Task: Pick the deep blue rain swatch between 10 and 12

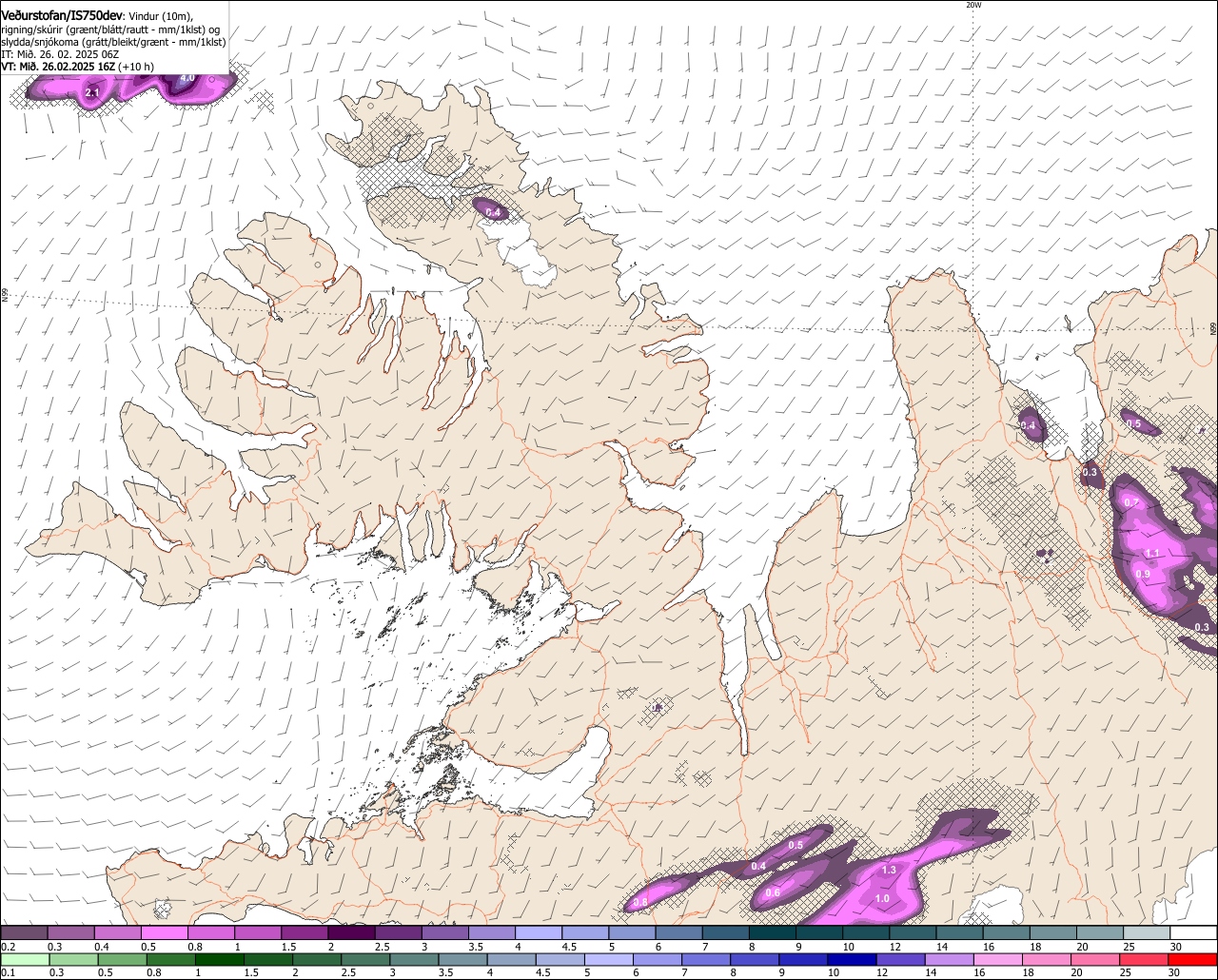Action: click(851, 959)
